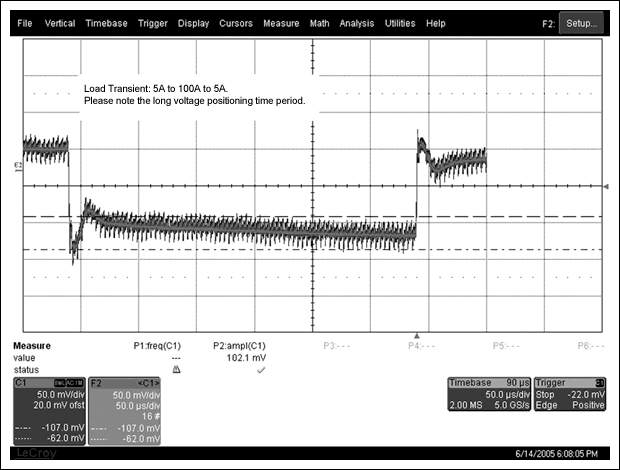Click the bandwidth limit badge in the C1 box
Screen dimensions: 620x470
click(x=59, y=383)
